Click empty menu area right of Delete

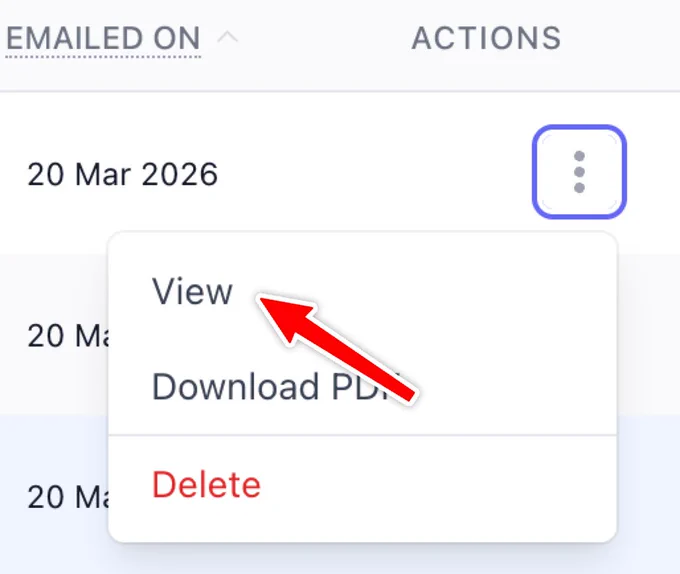(438, 484)
